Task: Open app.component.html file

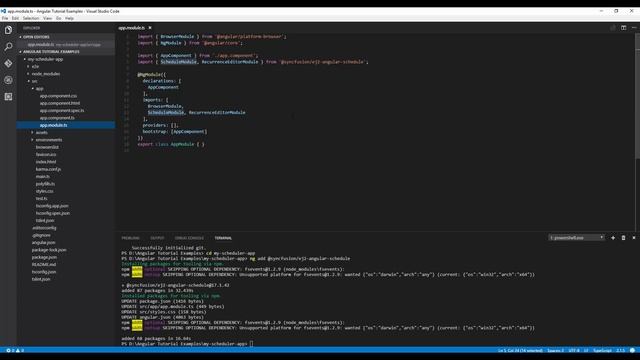Action: click(x=60, y=103)
